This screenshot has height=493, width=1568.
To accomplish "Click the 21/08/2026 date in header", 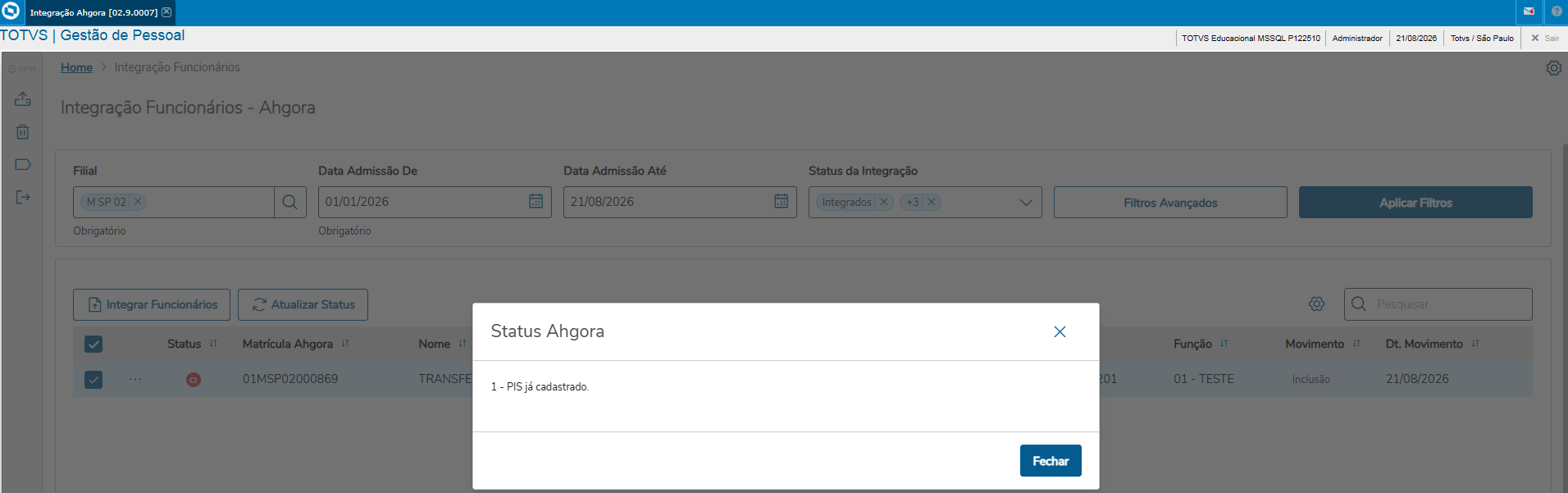I will (x=1416, y=38).
